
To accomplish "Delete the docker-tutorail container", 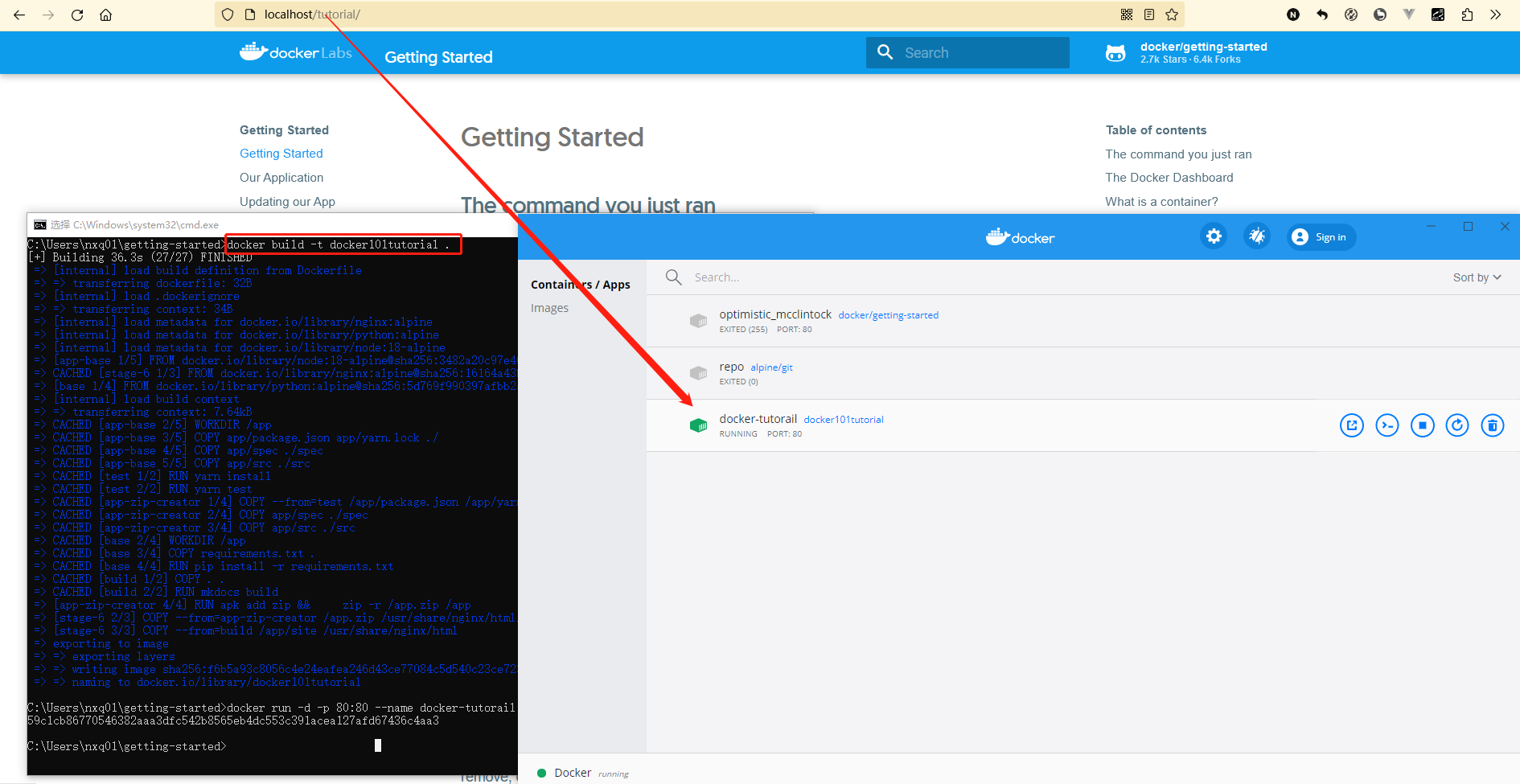I will [x=1493, y=425].
